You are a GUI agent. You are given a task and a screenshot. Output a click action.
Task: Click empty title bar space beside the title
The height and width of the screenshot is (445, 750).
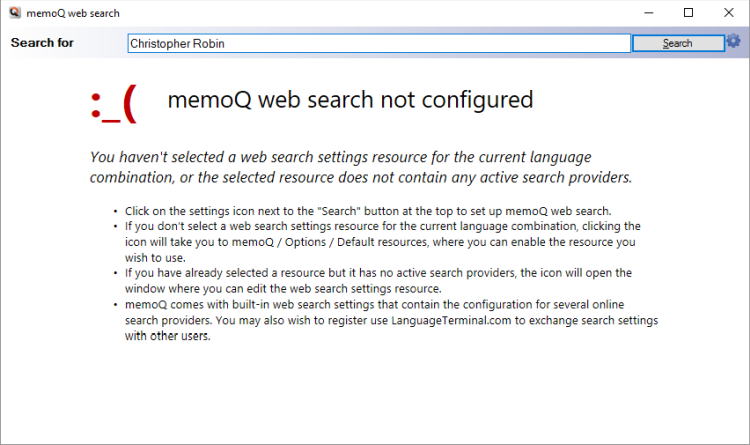coord(350,13)
